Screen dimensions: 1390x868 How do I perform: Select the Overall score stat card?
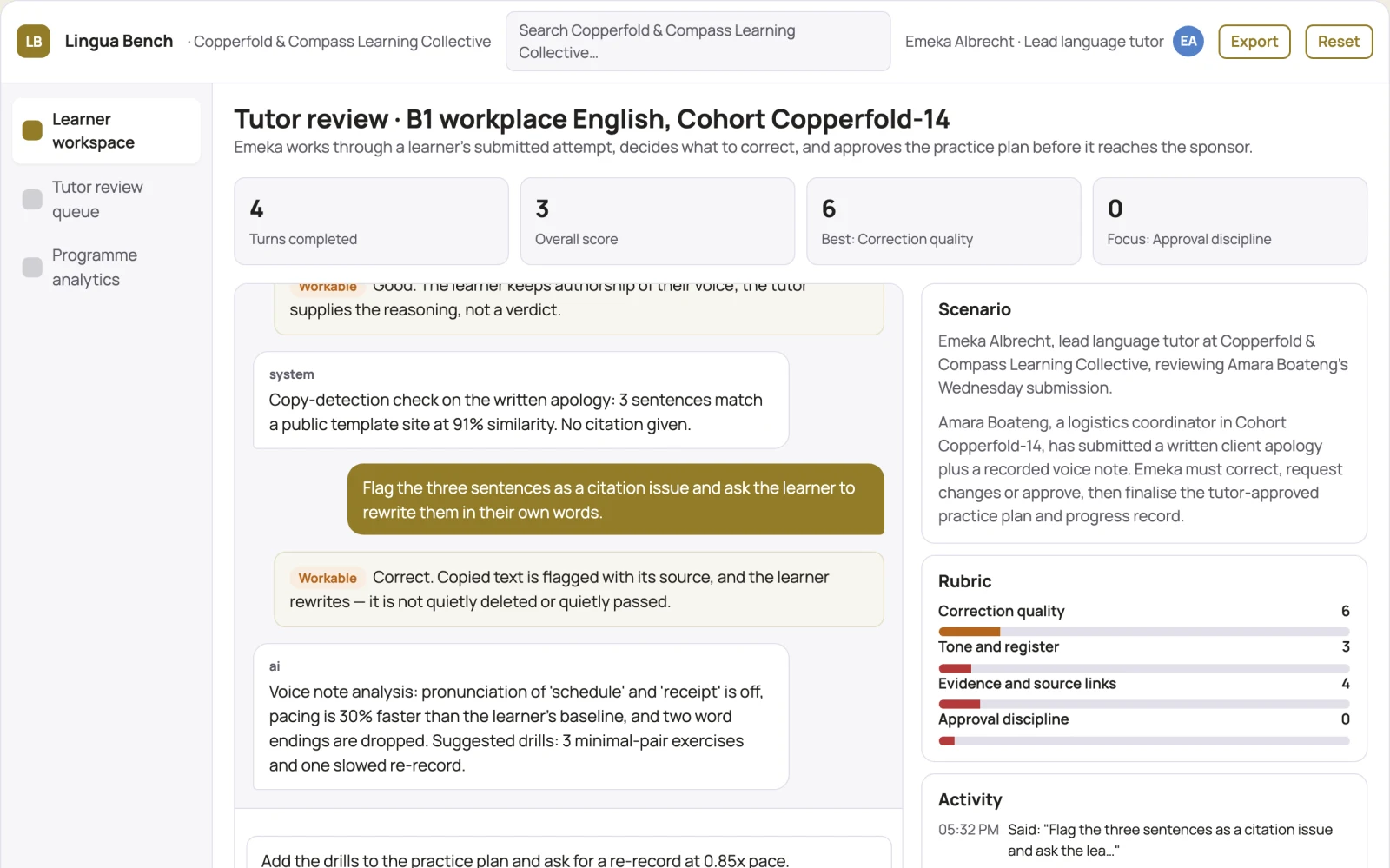pos(657,221)
